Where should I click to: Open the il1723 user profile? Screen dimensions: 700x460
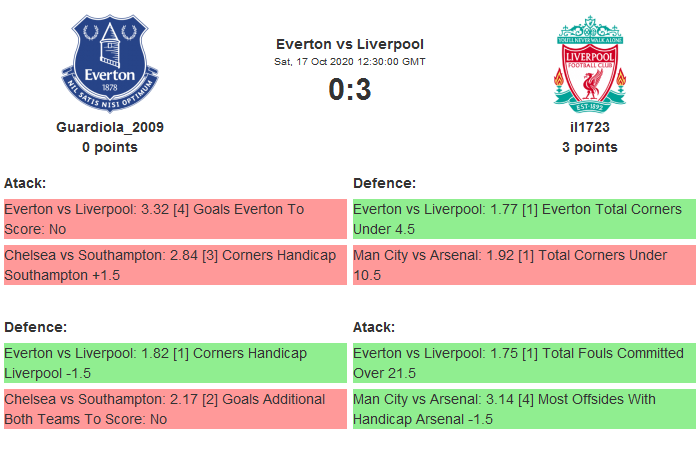click(590, 127)
